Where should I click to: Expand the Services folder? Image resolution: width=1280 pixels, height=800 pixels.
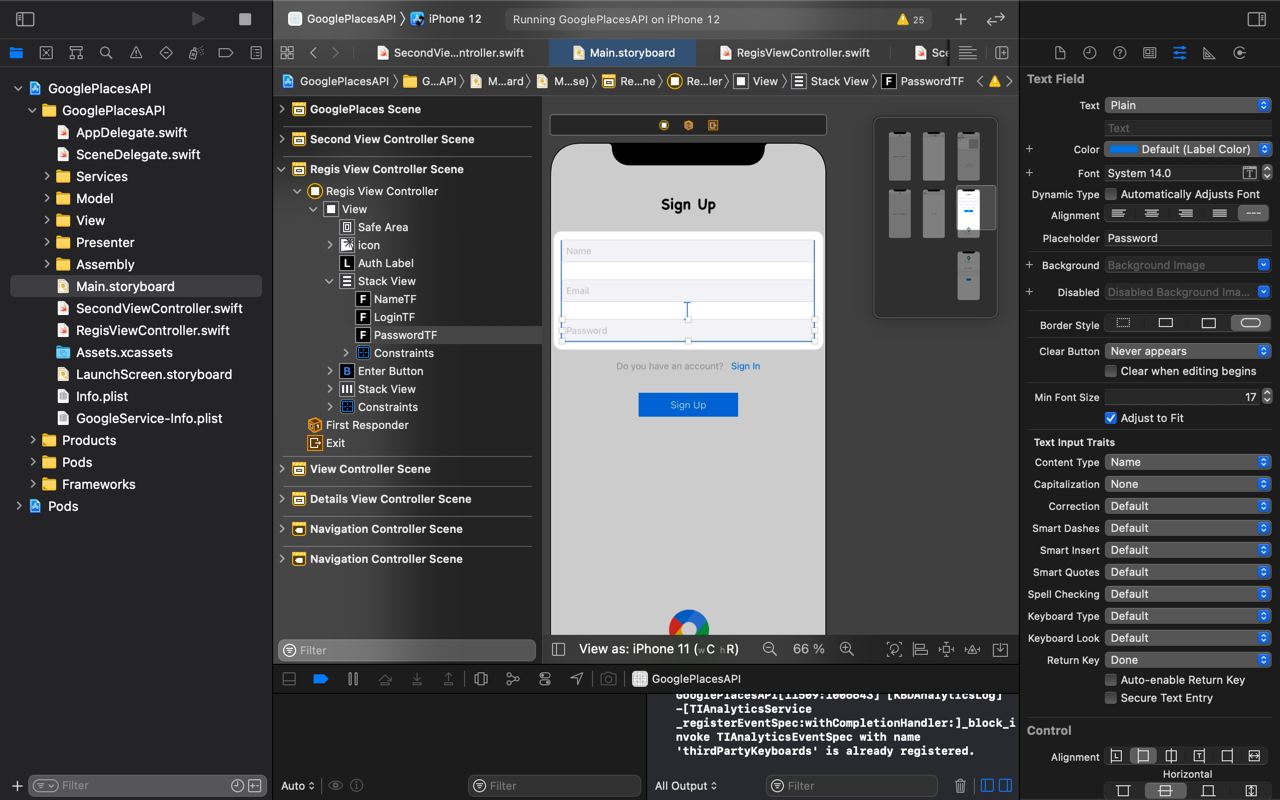[47, 176]
